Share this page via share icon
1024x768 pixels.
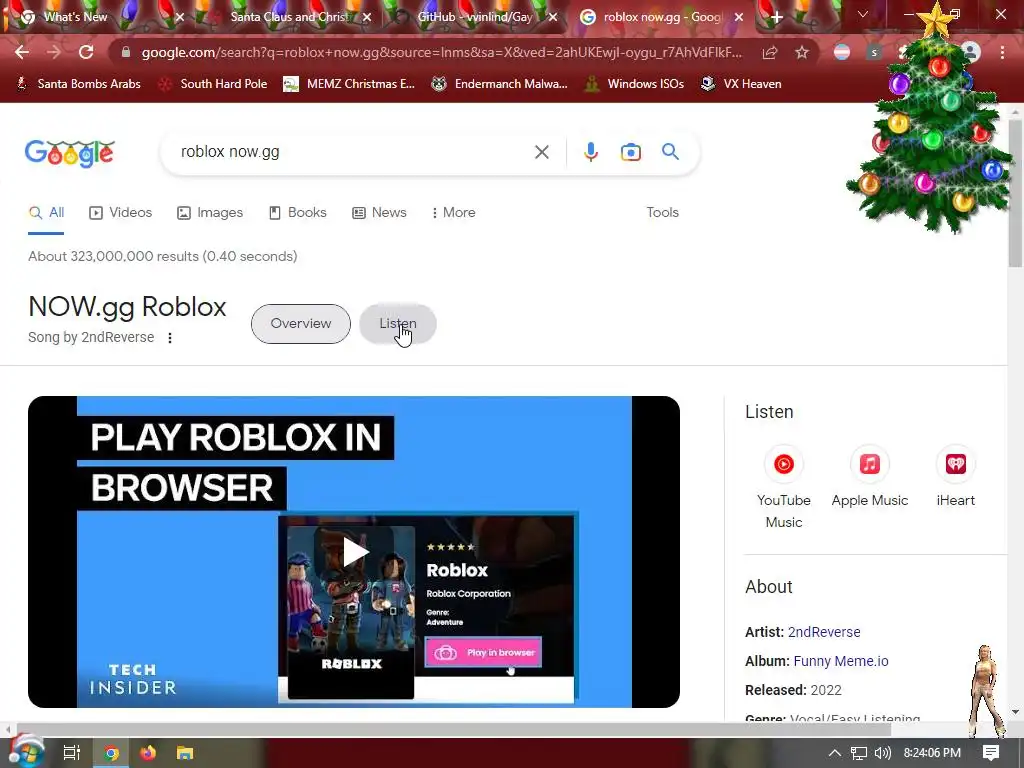point(770,52)
